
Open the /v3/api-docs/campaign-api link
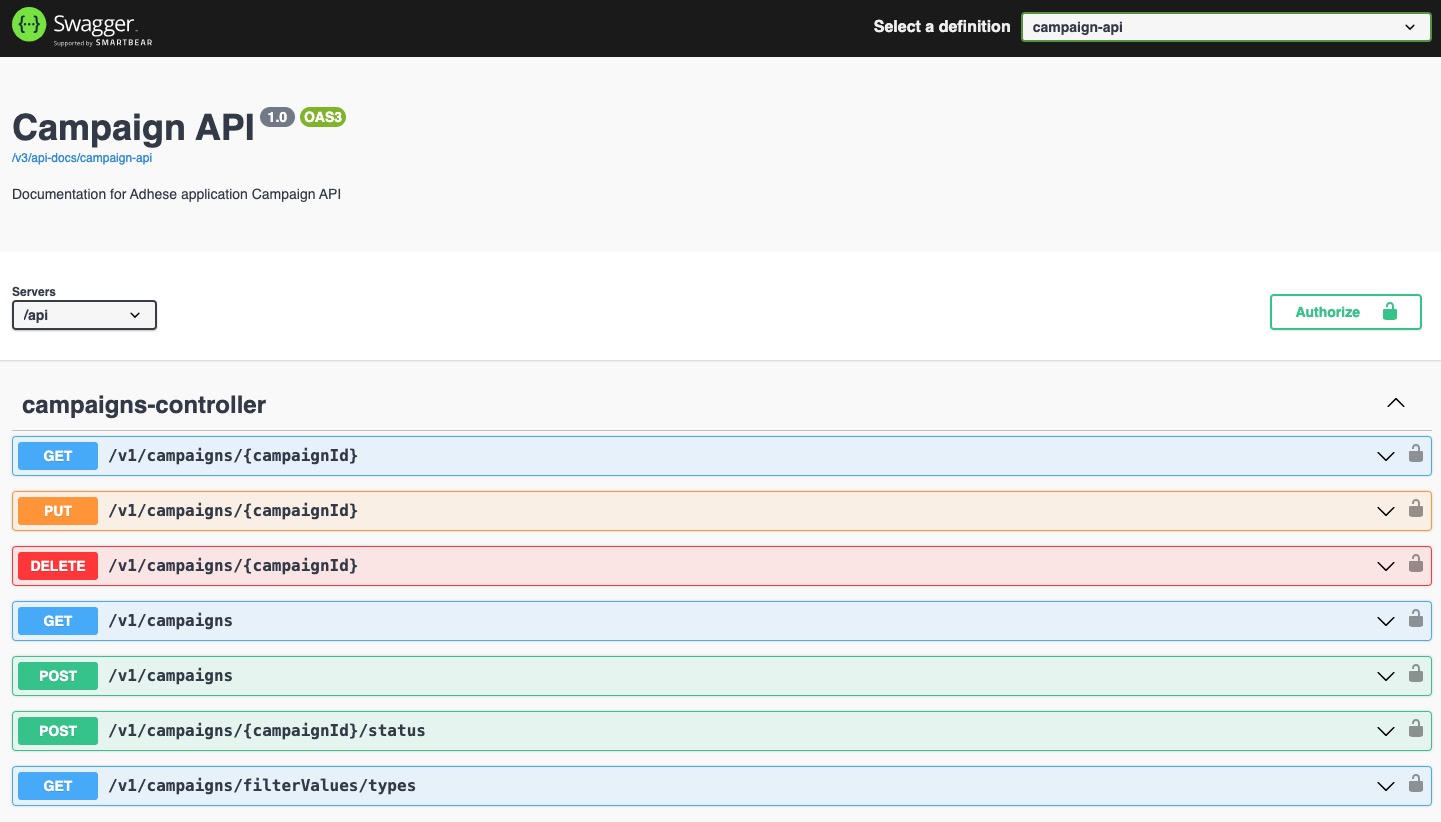[x=82, y=158]
